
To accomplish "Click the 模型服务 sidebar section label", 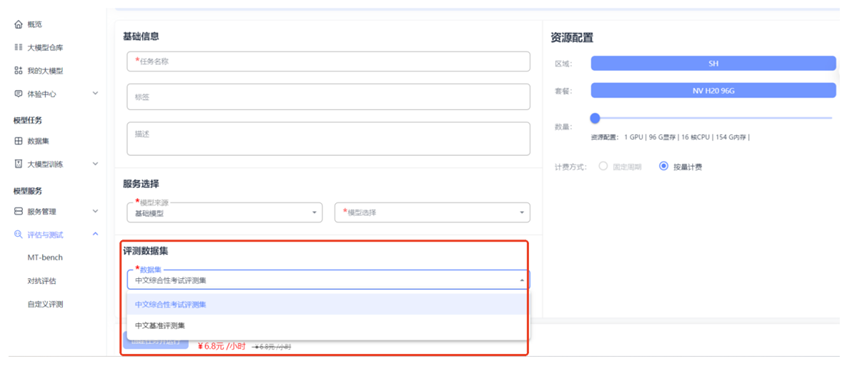I will (28, 191).
